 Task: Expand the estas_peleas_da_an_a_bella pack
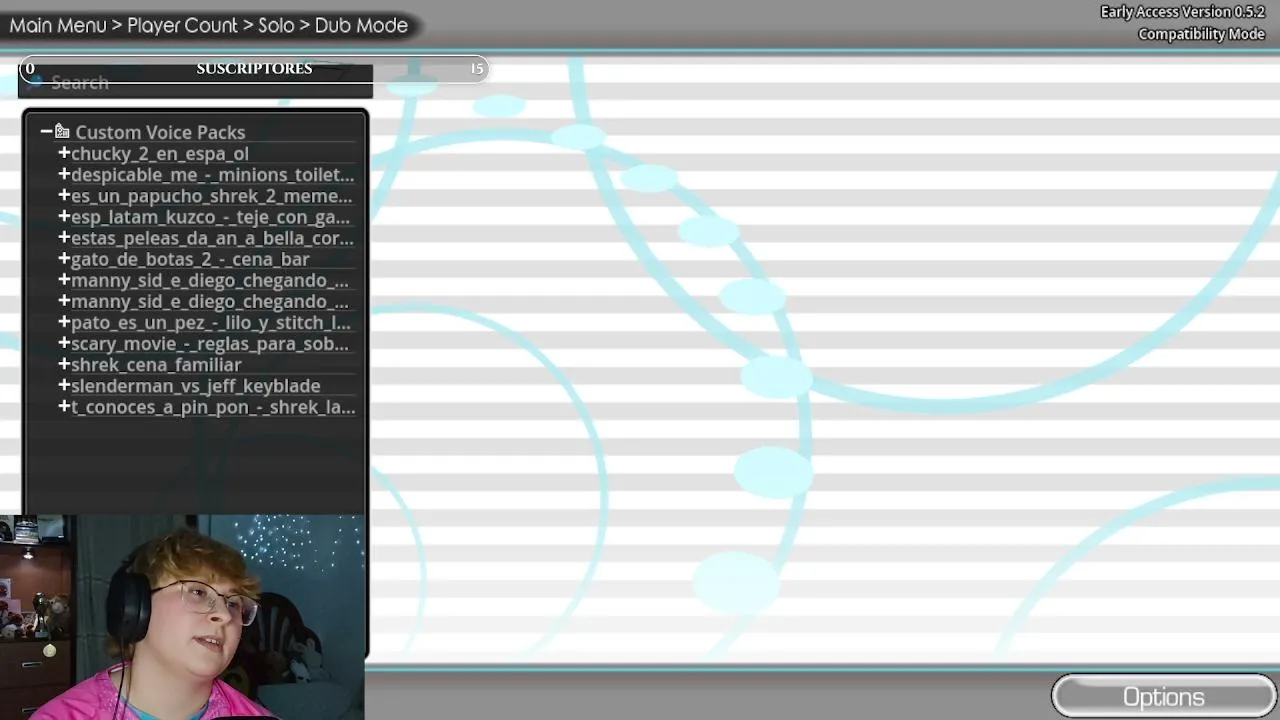pos(64,237)
